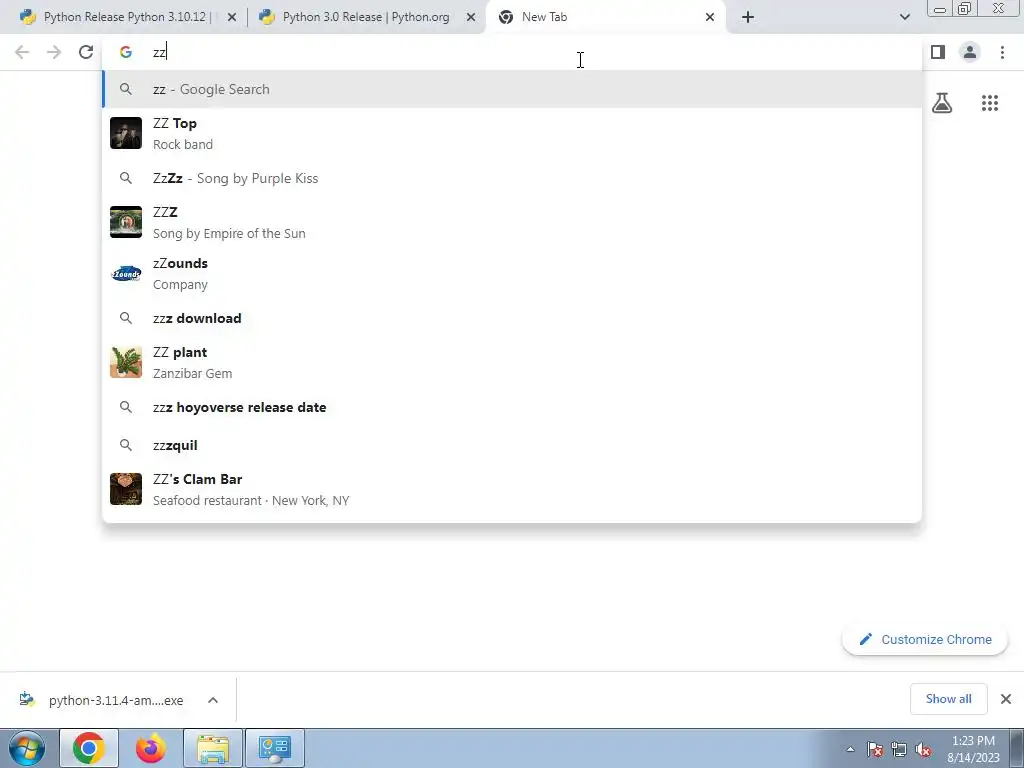
Task: Open the Control Panel taskbar icon
Action: 275,748
